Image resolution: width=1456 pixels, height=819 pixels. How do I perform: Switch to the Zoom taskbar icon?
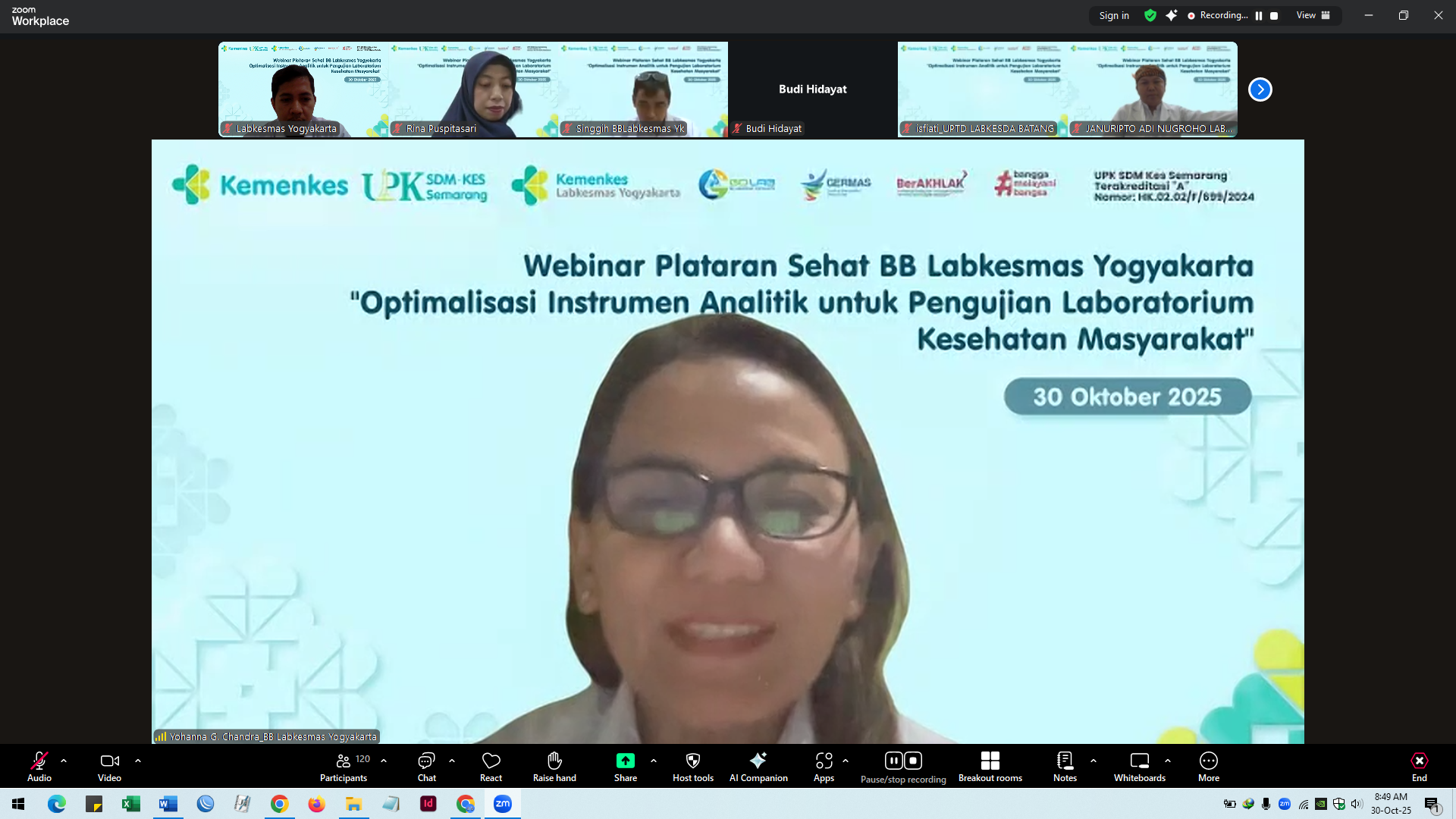tap(503, 804)
